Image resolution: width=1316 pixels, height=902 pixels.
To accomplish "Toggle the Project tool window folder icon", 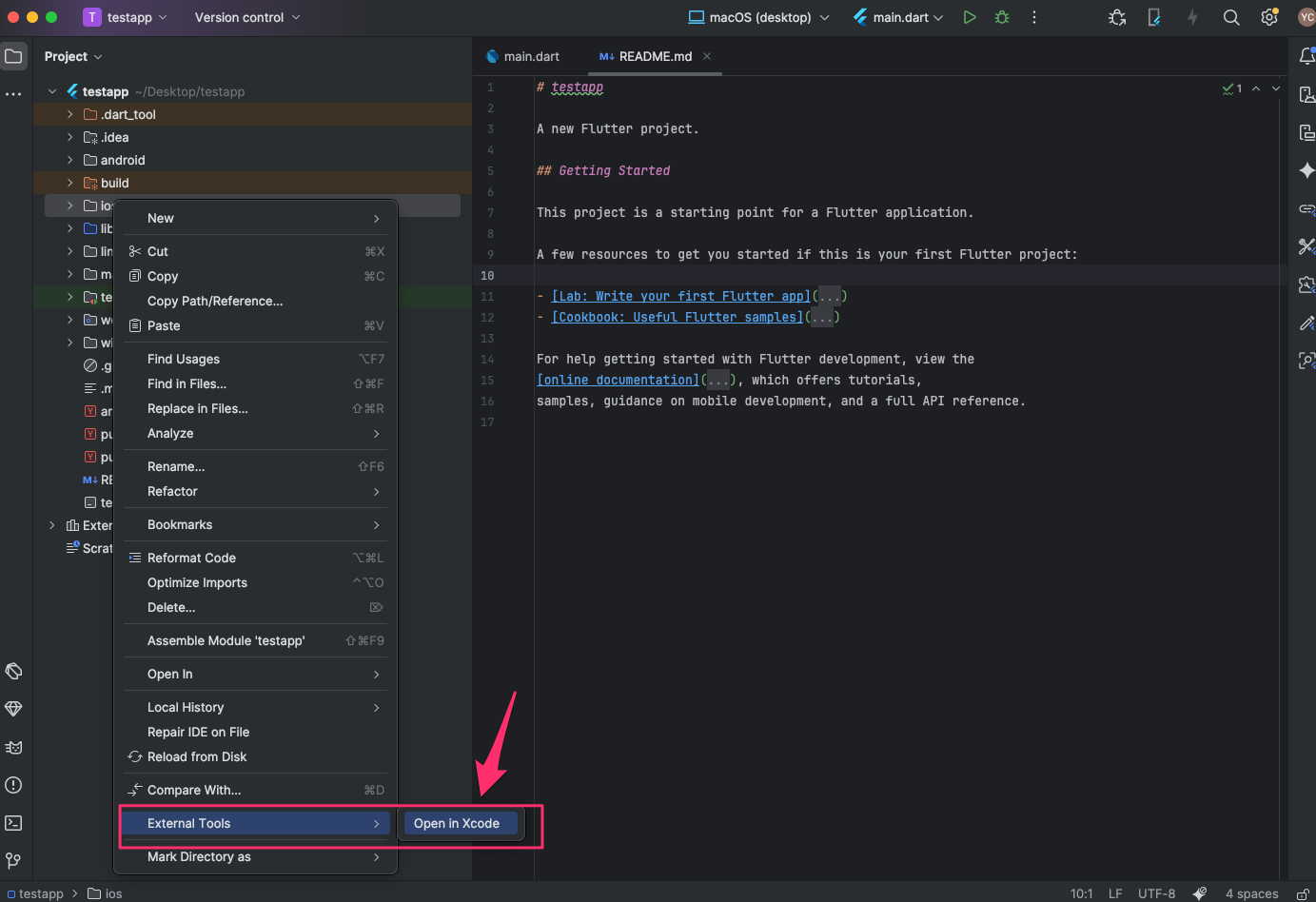I will [13, 57].
